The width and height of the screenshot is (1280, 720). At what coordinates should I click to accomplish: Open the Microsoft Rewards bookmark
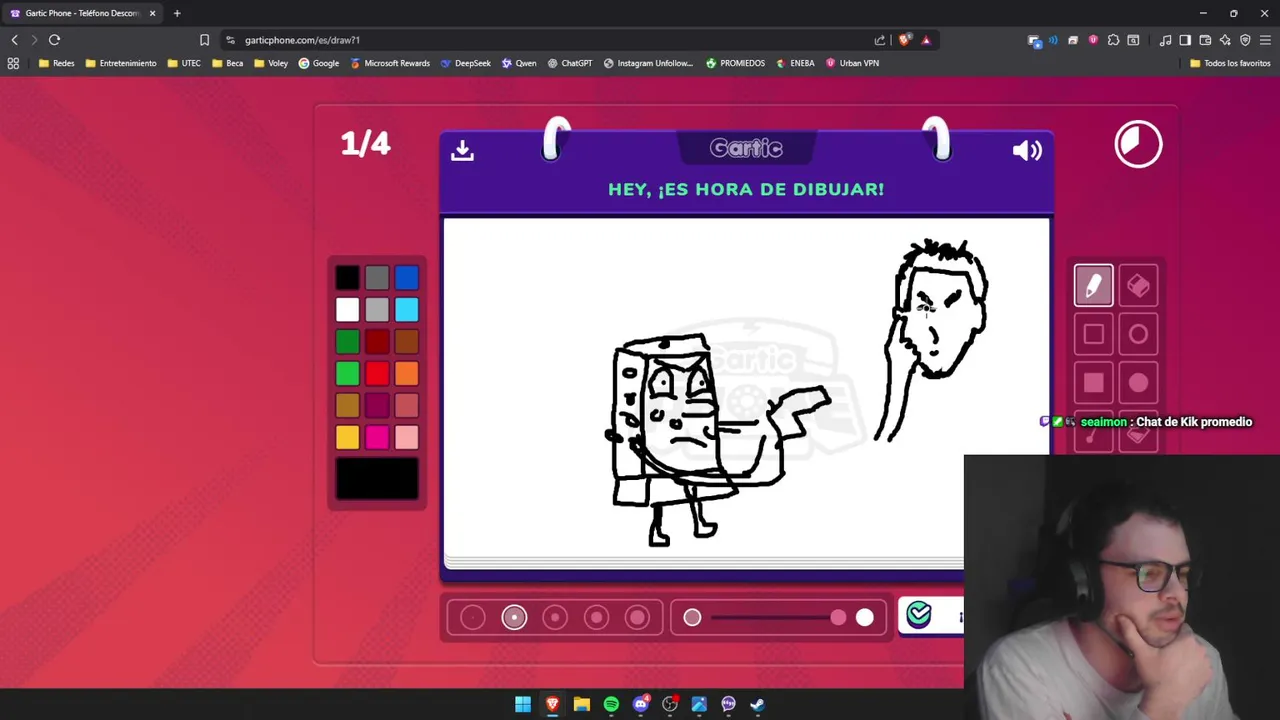(x=390, y=63)
